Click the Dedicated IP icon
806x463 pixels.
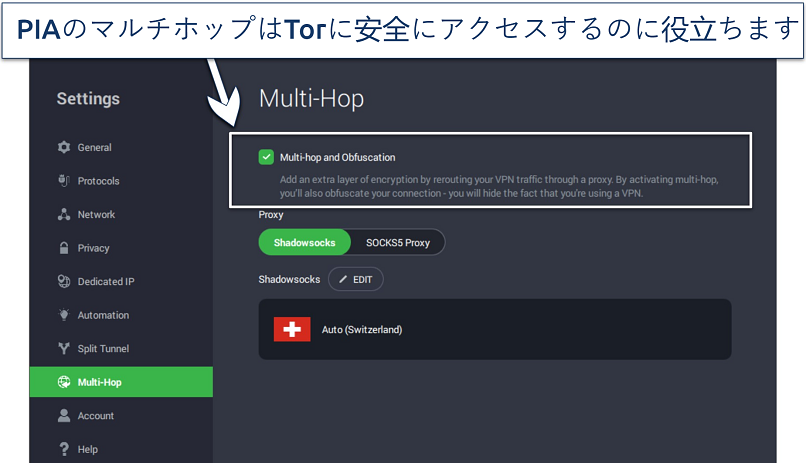click(64, 282)
